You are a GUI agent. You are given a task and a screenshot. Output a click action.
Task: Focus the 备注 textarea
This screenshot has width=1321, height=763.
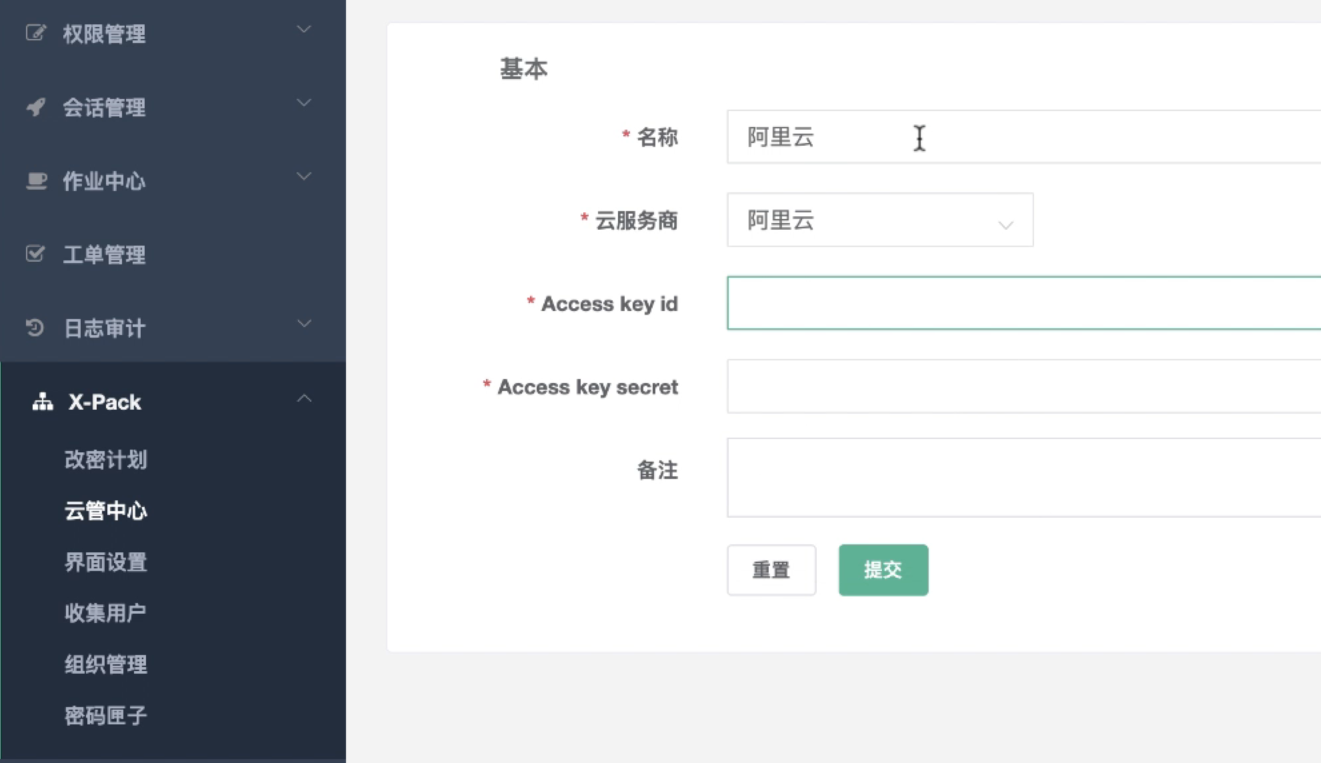click(x=1024, y=477)
